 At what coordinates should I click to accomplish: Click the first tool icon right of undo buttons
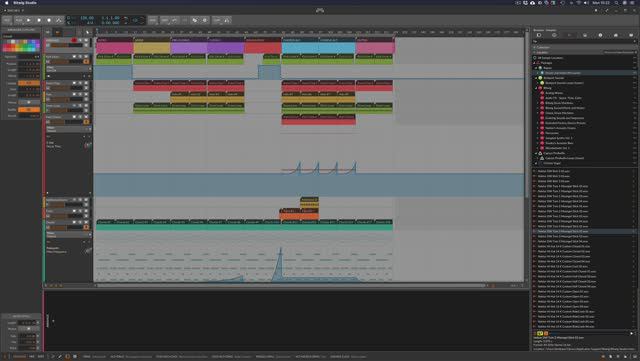coord(195,20)
